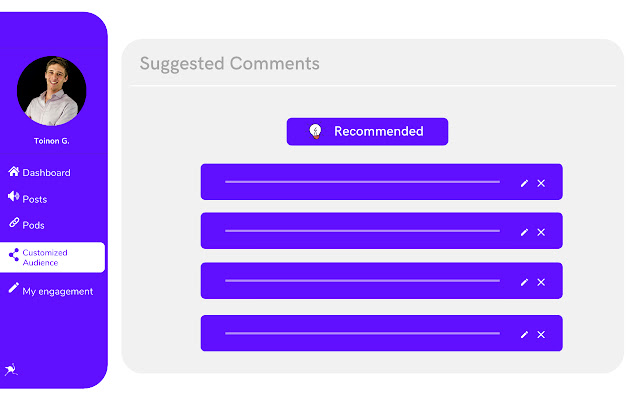640x400 pixels.
Task: Close the third suggested comment
Action: (541, 282)
